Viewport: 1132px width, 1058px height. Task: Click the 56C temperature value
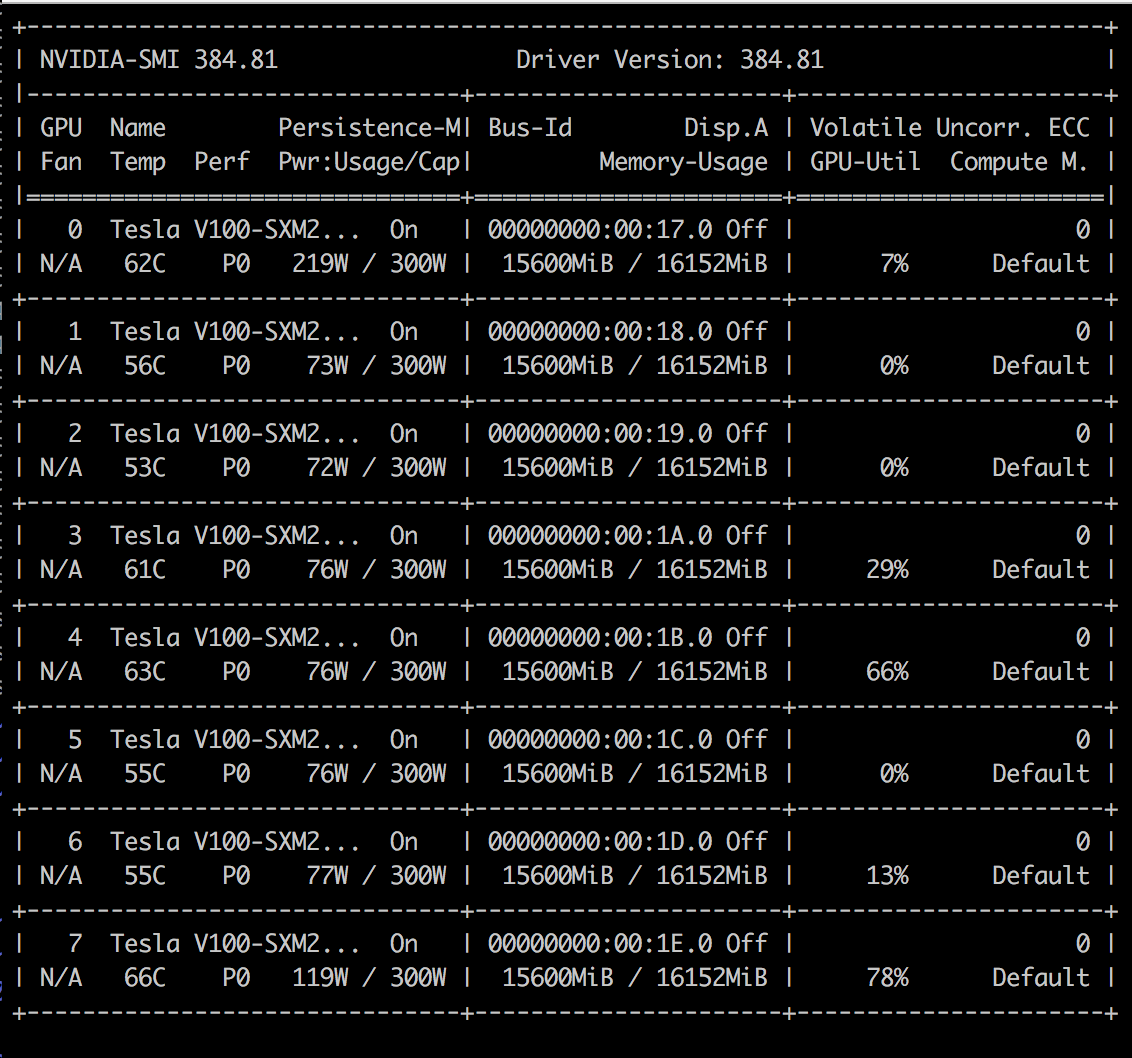[145, 365]
